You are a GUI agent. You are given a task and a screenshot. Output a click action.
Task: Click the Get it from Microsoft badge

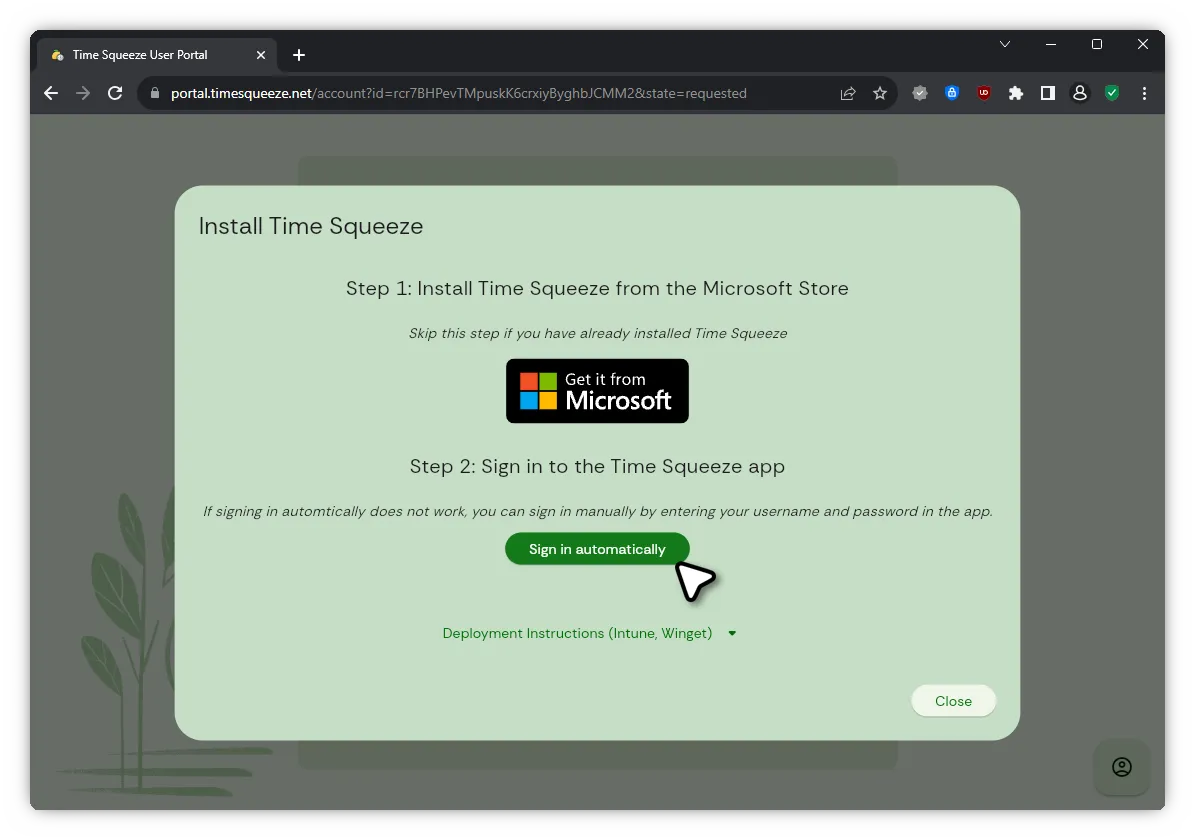(x=597, y=391)
